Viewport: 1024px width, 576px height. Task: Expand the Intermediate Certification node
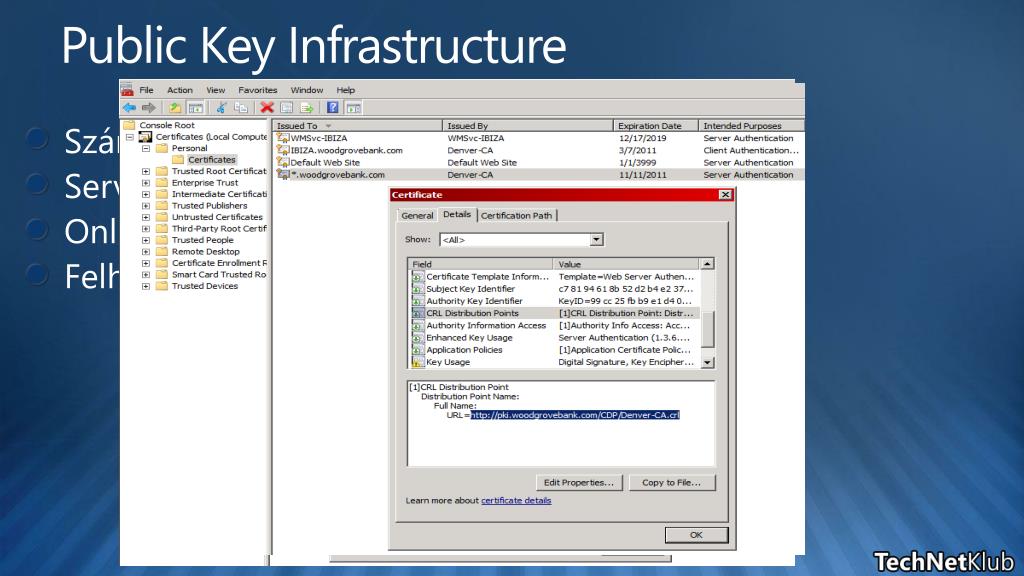click(146, 194)
